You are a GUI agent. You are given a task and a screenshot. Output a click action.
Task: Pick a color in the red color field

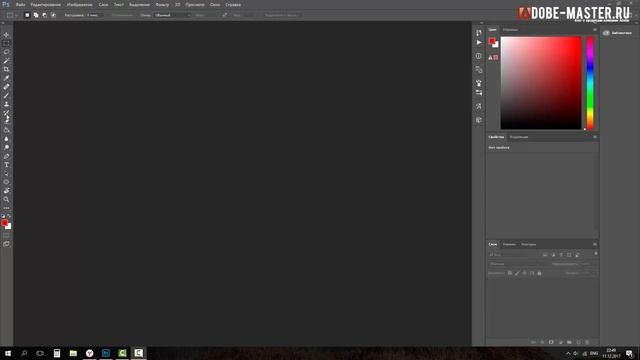[x=541, y=83]
